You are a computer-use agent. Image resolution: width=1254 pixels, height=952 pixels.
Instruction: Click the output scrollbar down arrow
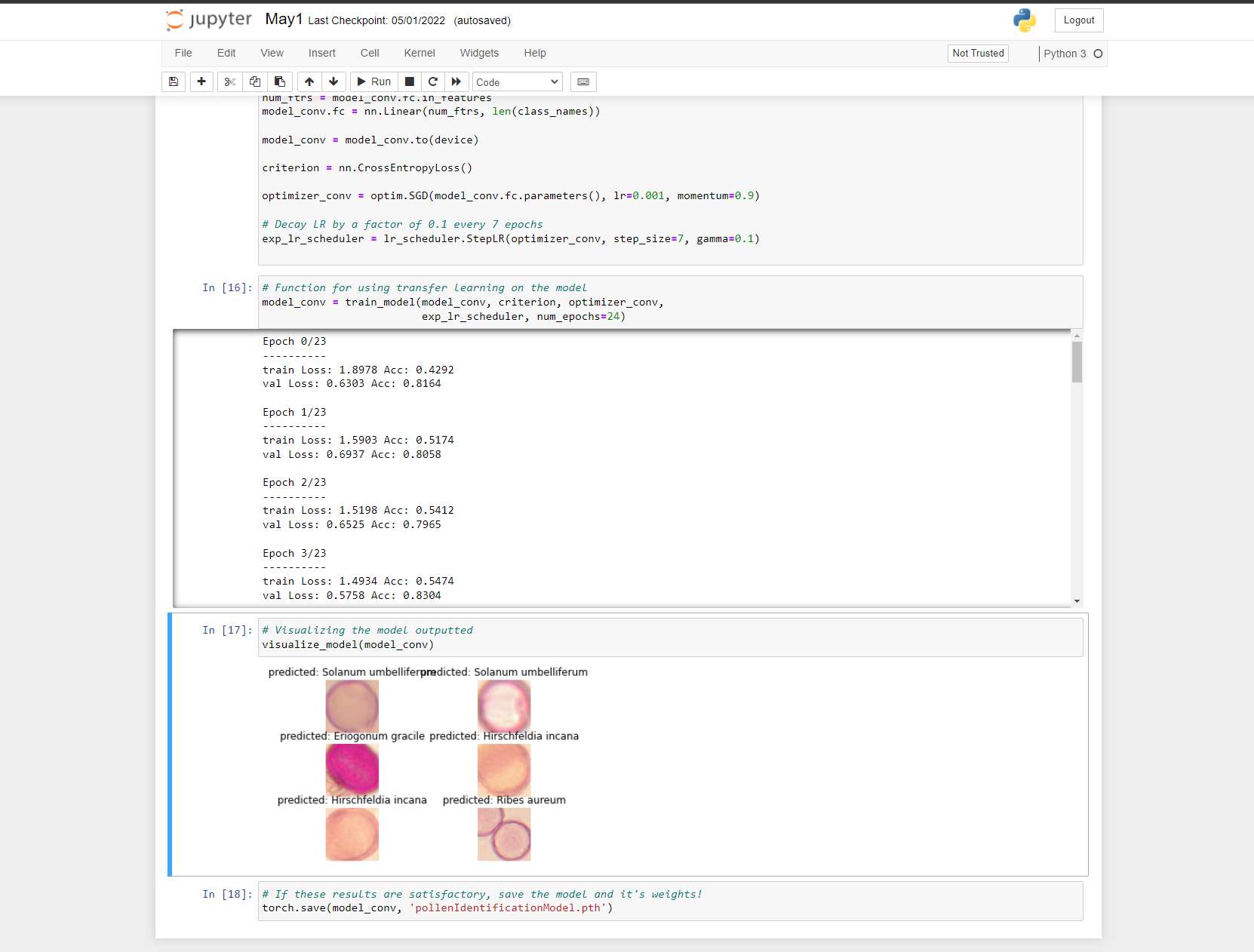(1077, 601)
